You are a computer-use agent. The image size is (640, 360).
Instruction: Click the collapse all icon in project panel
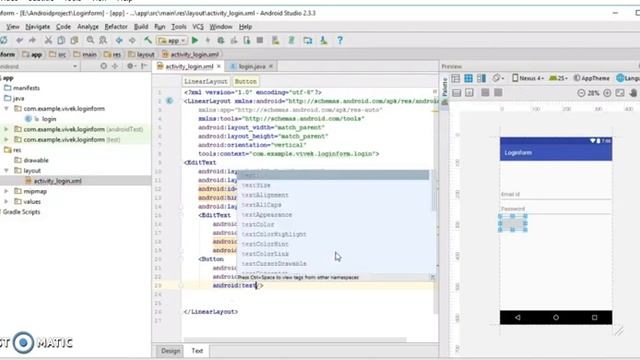click(x=115, y=66)
